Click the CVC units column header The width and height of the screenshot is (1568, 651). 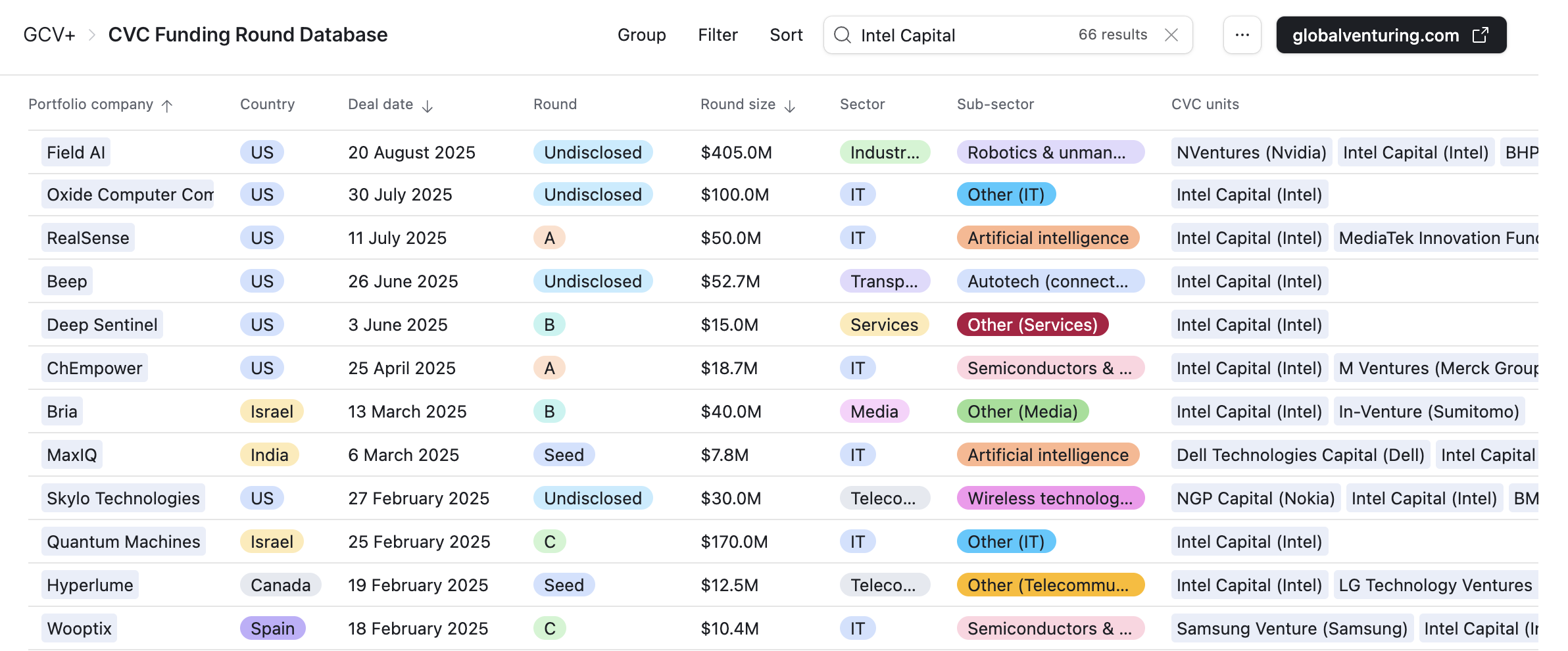(1205, 105)
